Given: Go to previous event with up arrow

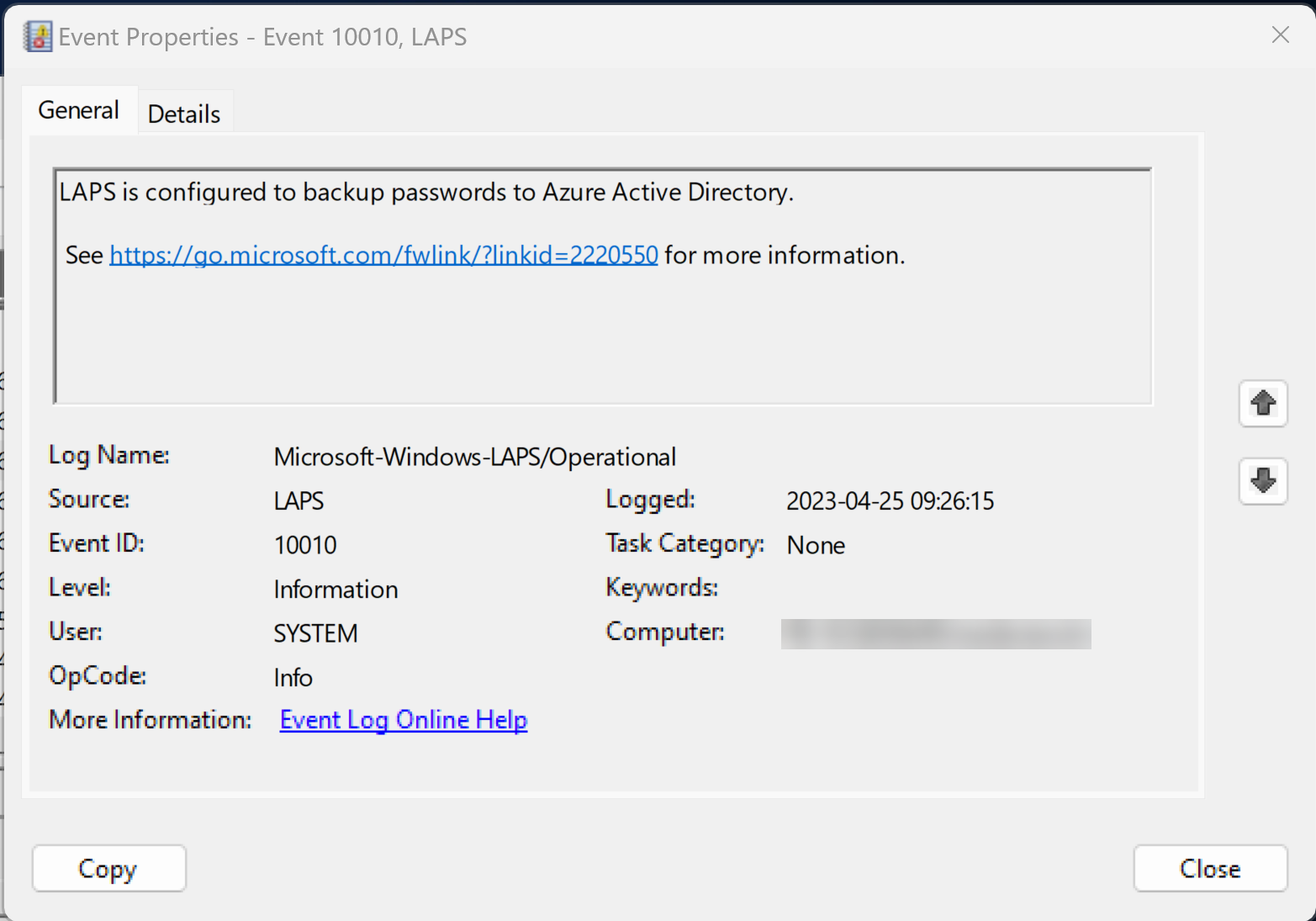Looking at the screenshot, I should [1262, 404].
